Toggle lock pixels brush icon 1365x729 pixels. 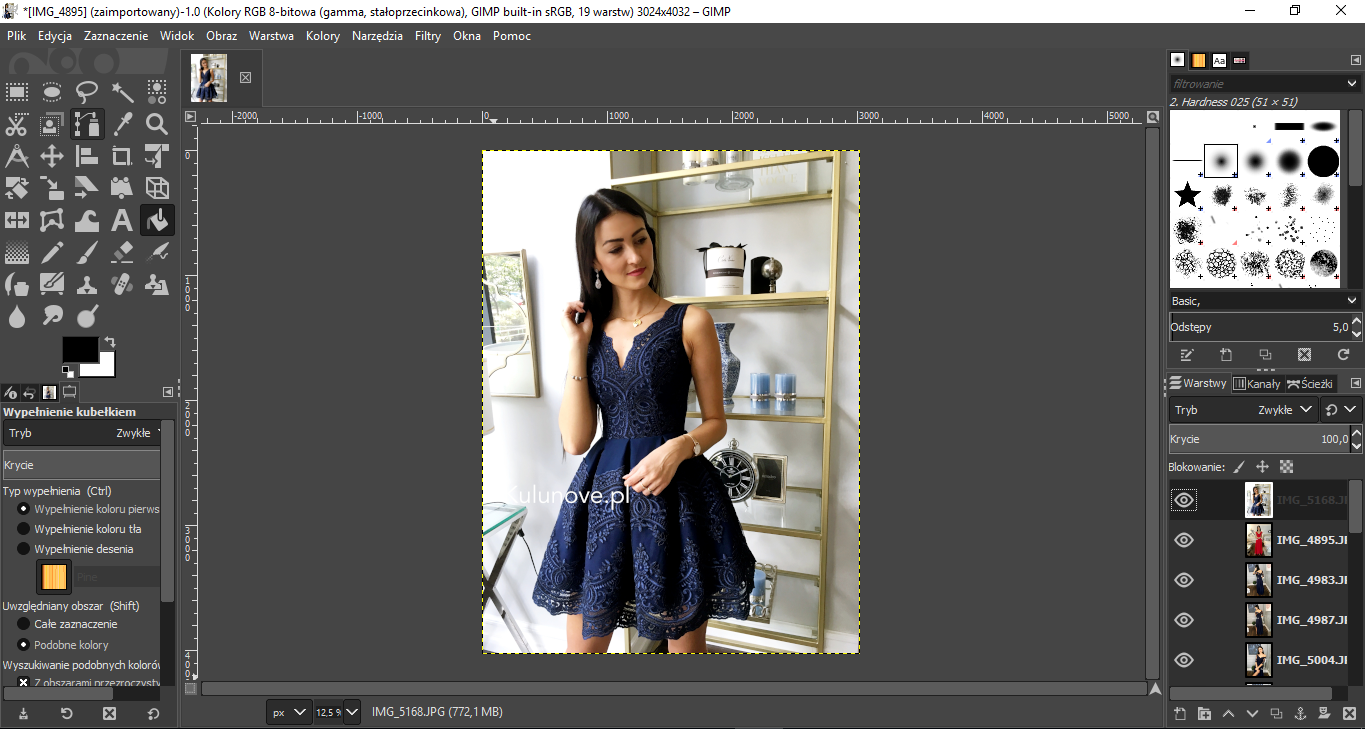click(1239, 467)
